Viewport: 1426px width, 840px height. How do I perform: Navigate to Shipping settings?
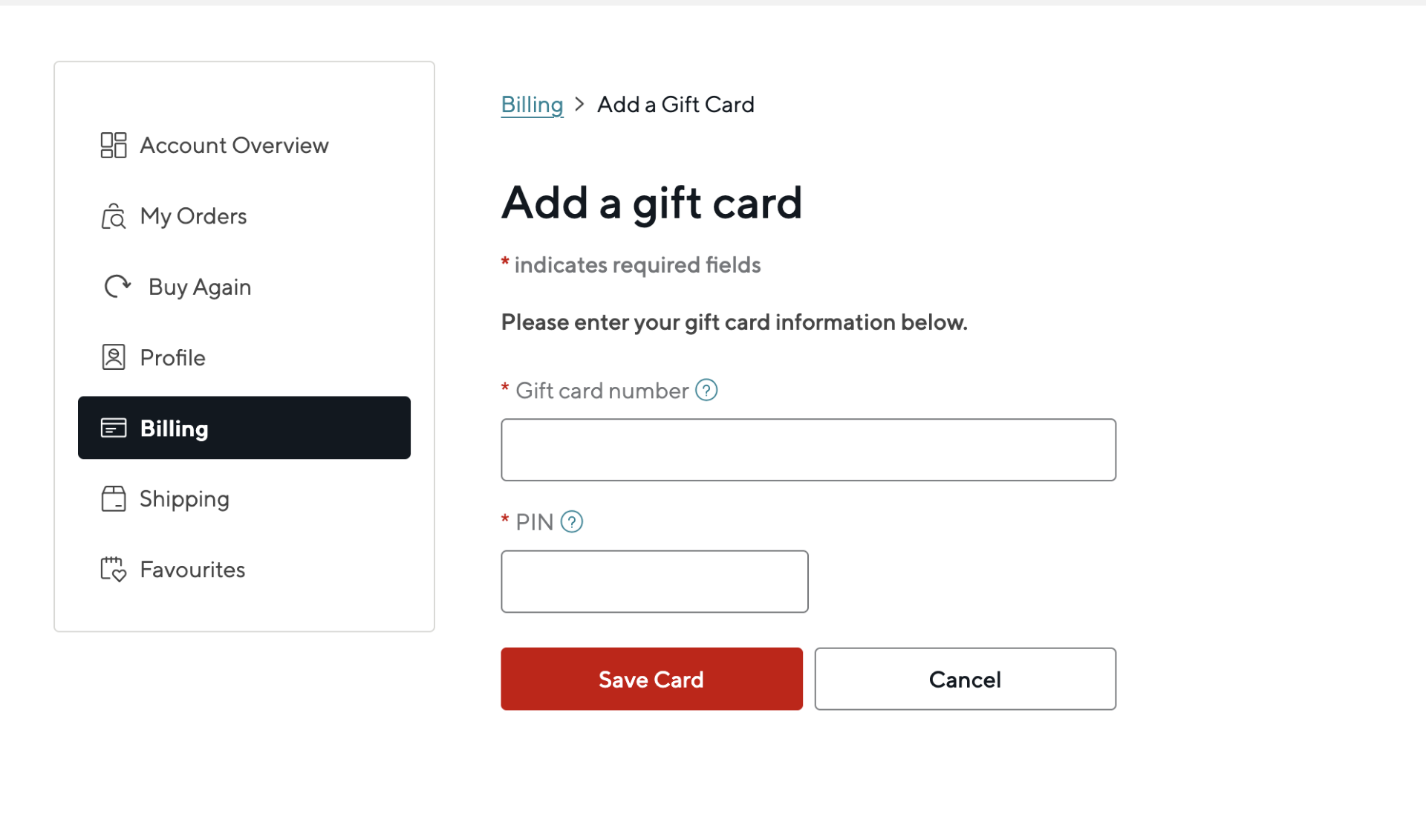[x=184, y=499]
